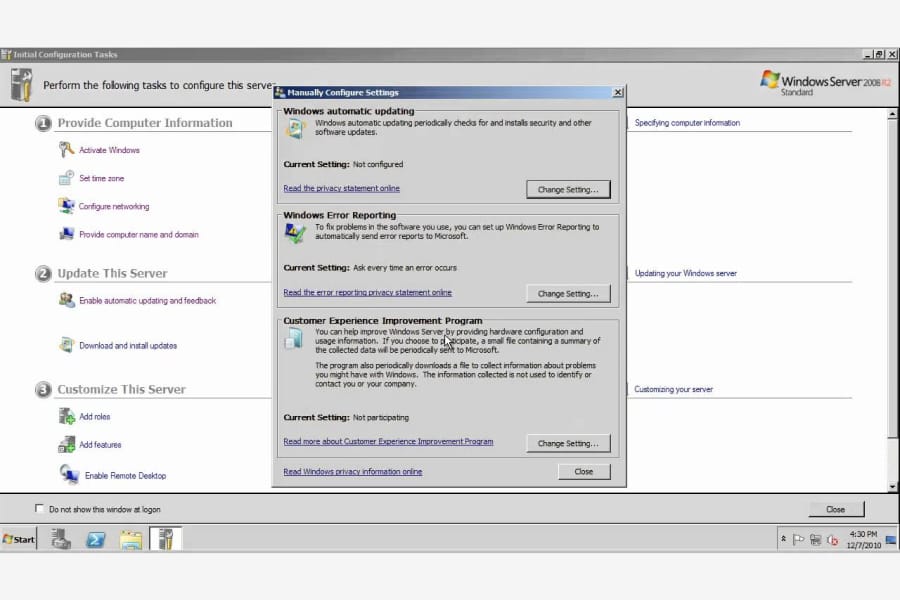This screenshot has width=900, height=600.
Task: Click the 'Provide Computer Information' heading
Action: 145,123
